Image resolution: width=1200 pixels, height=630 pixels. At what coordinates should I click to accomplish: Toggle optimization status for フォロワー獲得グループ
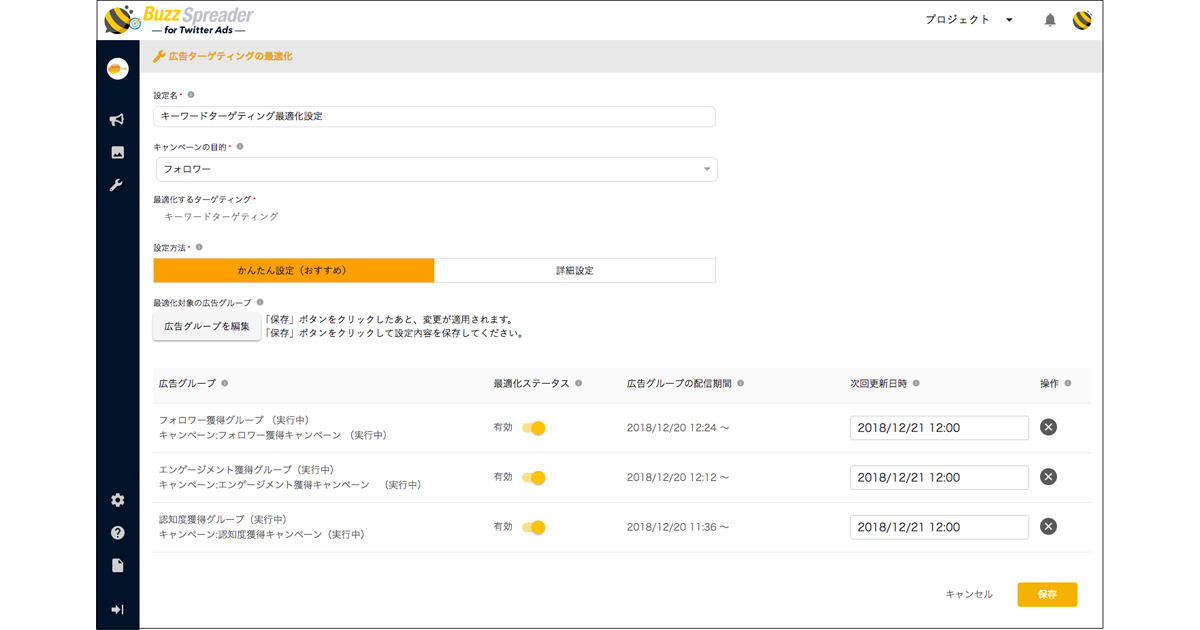[534, 428]
